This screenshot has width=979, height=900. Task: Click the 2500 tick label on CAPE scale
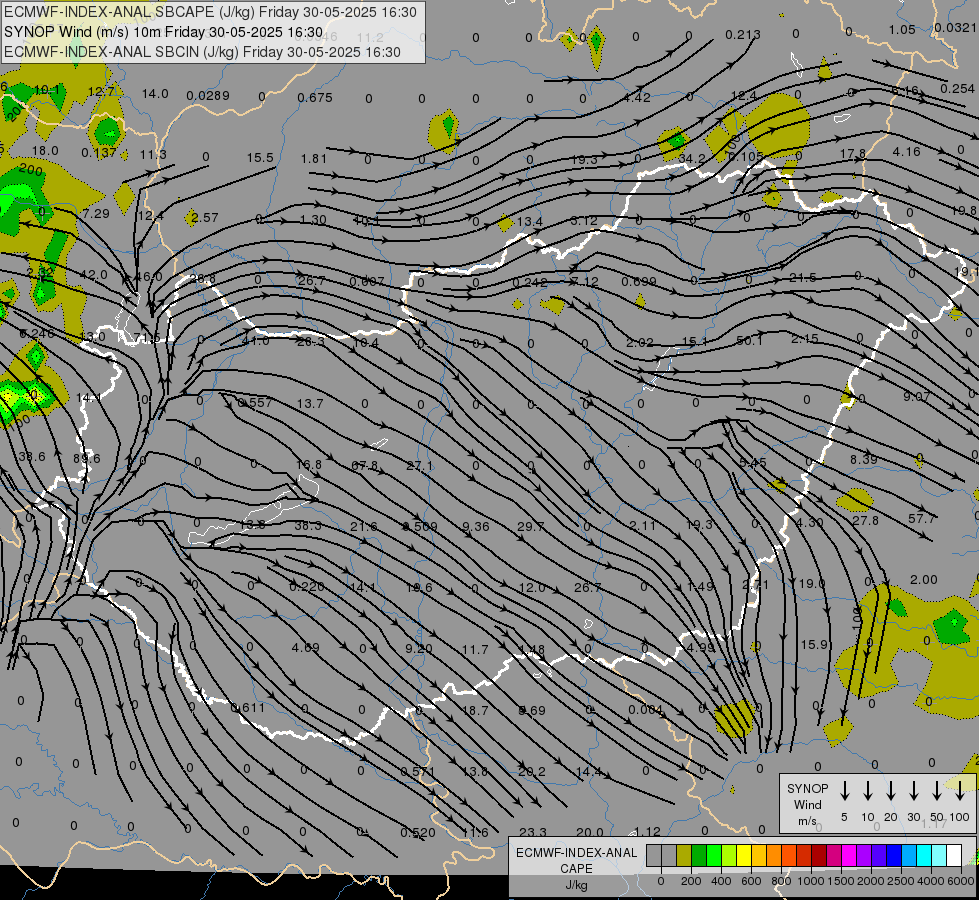coord(900,881)
